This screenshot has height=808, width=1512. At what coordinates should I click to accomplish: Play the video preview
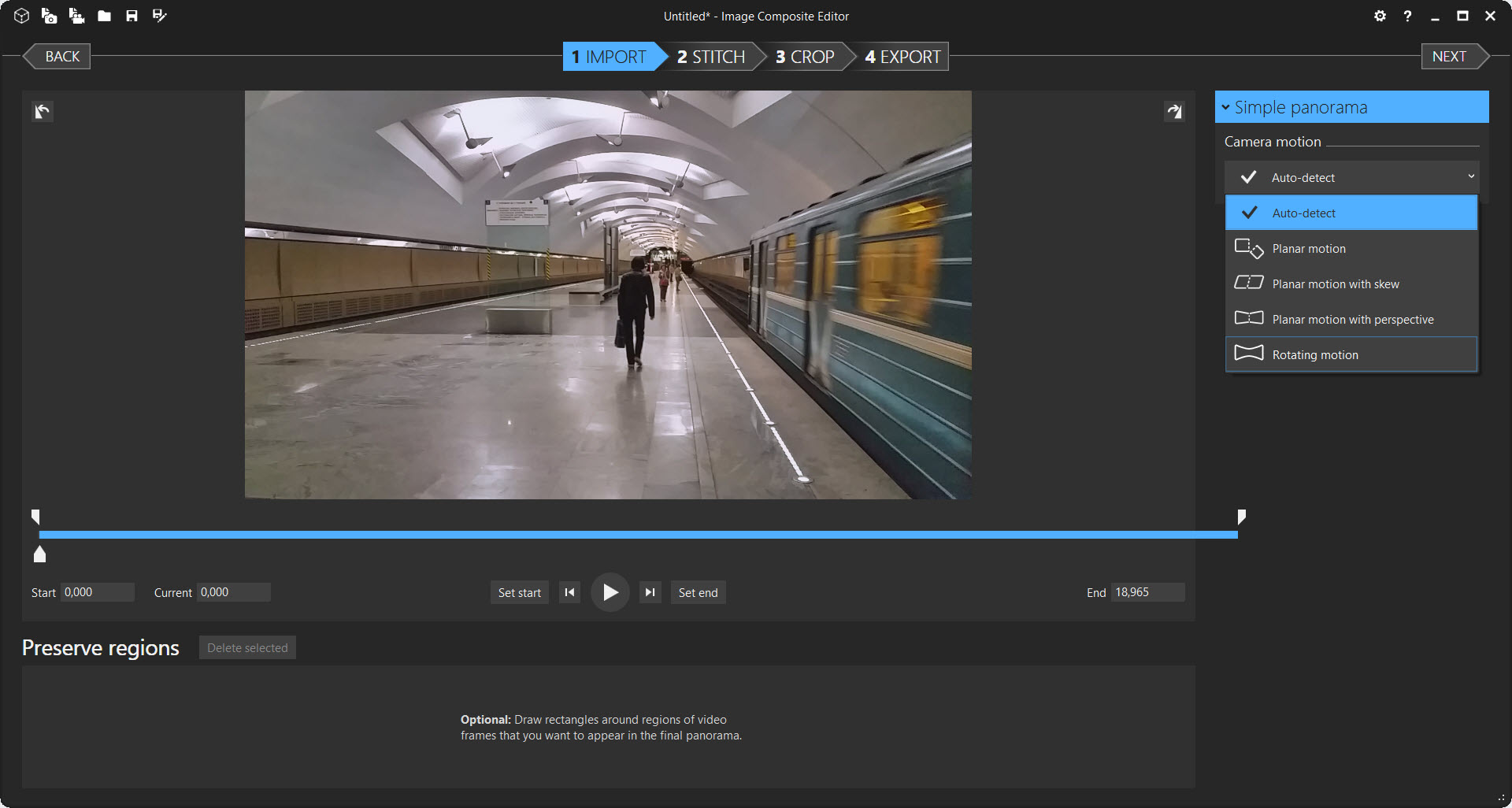coord(610,593)
